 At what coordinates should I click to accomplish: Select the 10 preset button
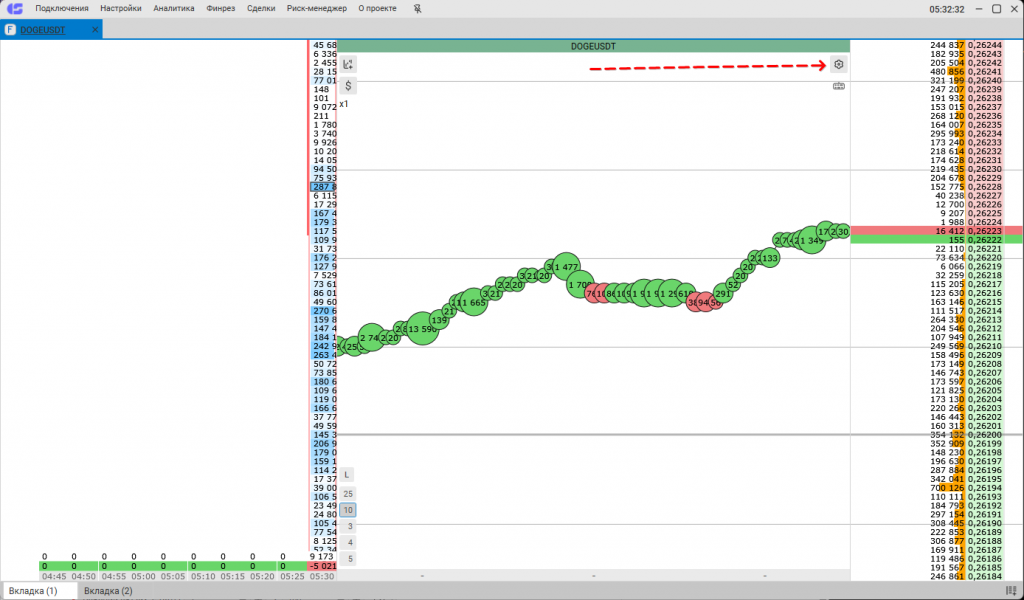pyautogui.click(x=347, y=510)
